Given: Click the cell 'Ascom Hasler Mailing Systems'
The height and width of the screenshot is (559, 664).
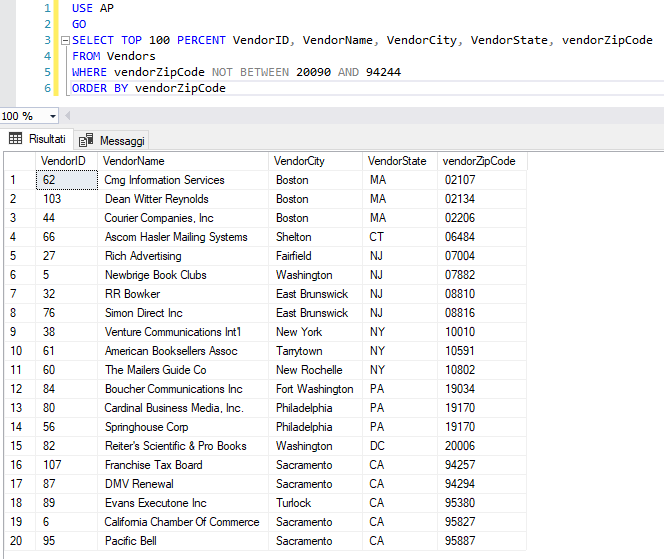Looking at the screenshot, I should [183, 237].
